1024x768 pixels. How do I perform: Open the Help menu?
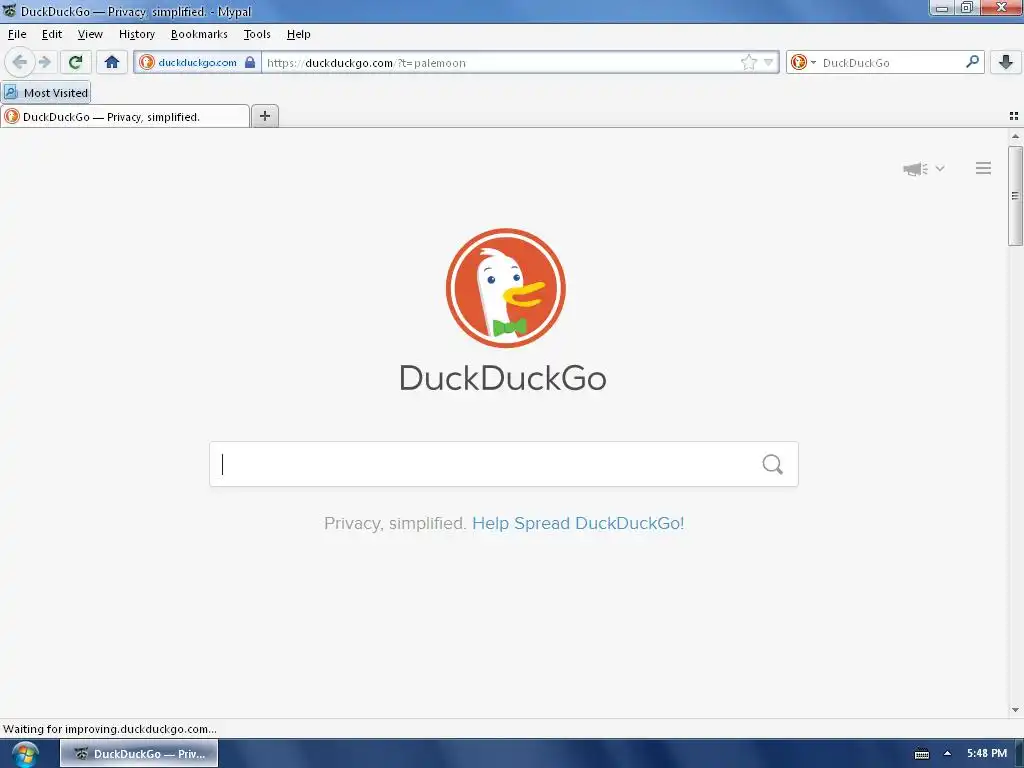[x=298, y=34]
